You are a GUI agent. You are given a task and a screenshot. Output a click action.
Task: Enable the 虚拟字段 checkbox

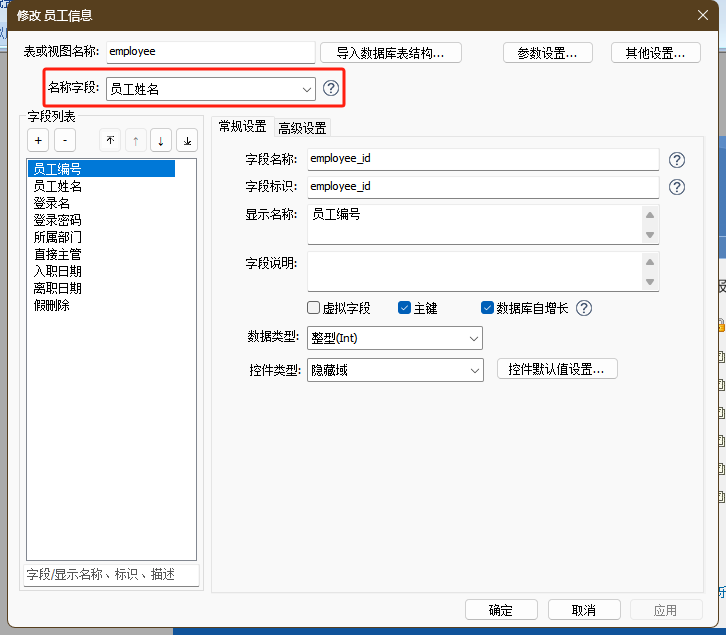[x=314, y=308]
